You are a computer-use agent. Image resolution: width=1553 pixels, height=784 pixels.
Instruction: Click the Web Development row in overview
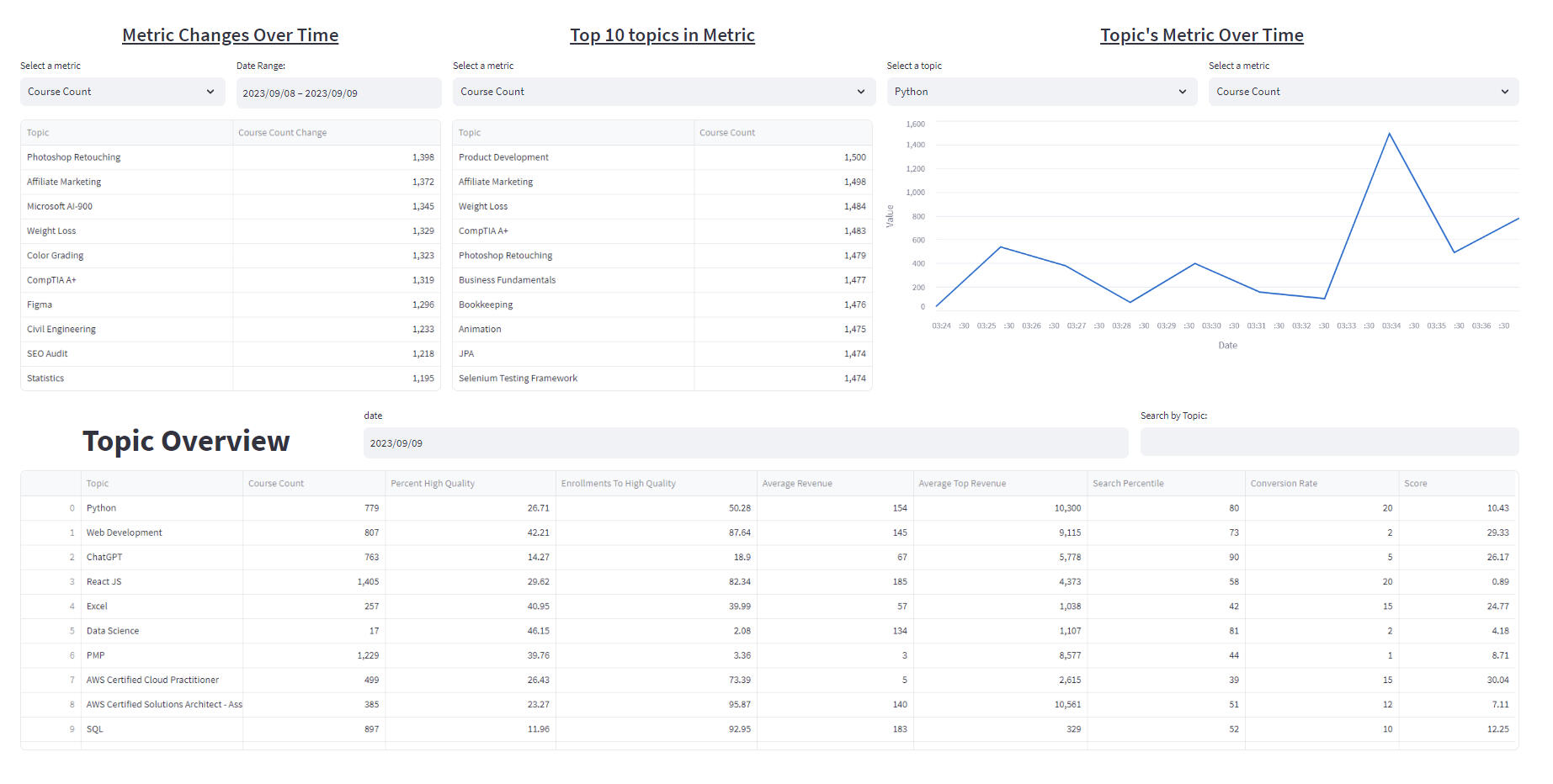pos(125,532)
